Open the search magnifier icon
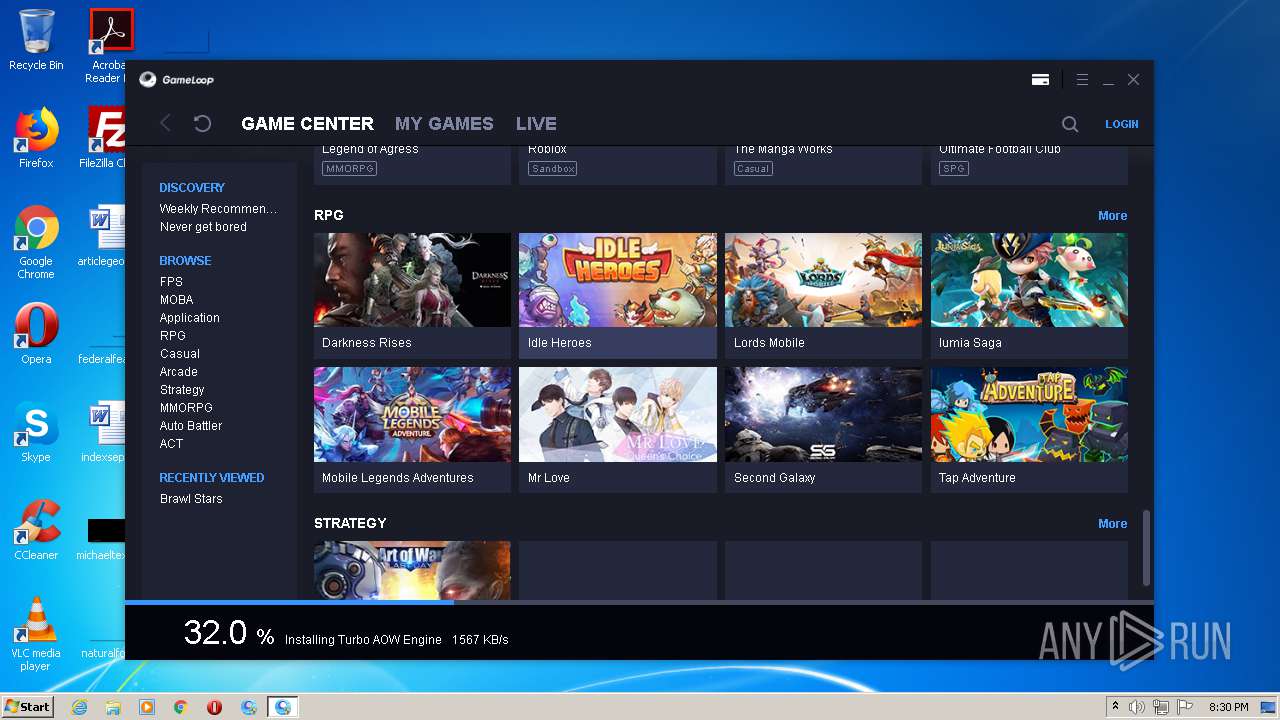Image resolution: width=1280 pixels, height=720 pixels. [1070, 124]
